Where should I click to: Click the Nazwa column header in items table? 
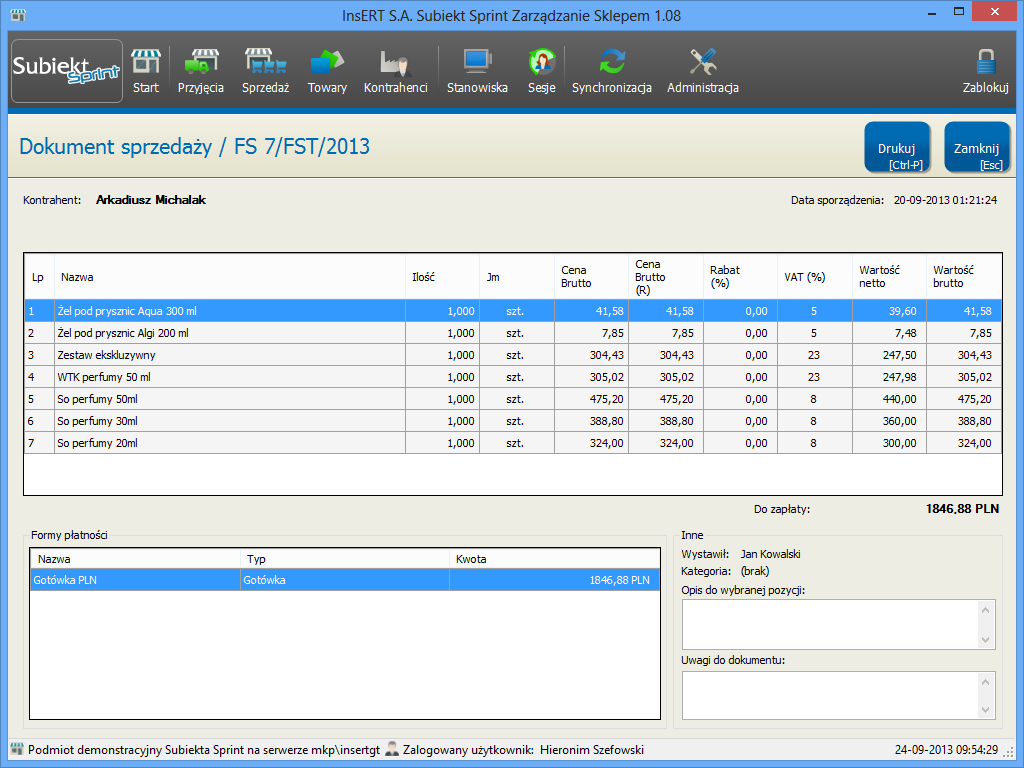tap(230, 277)
